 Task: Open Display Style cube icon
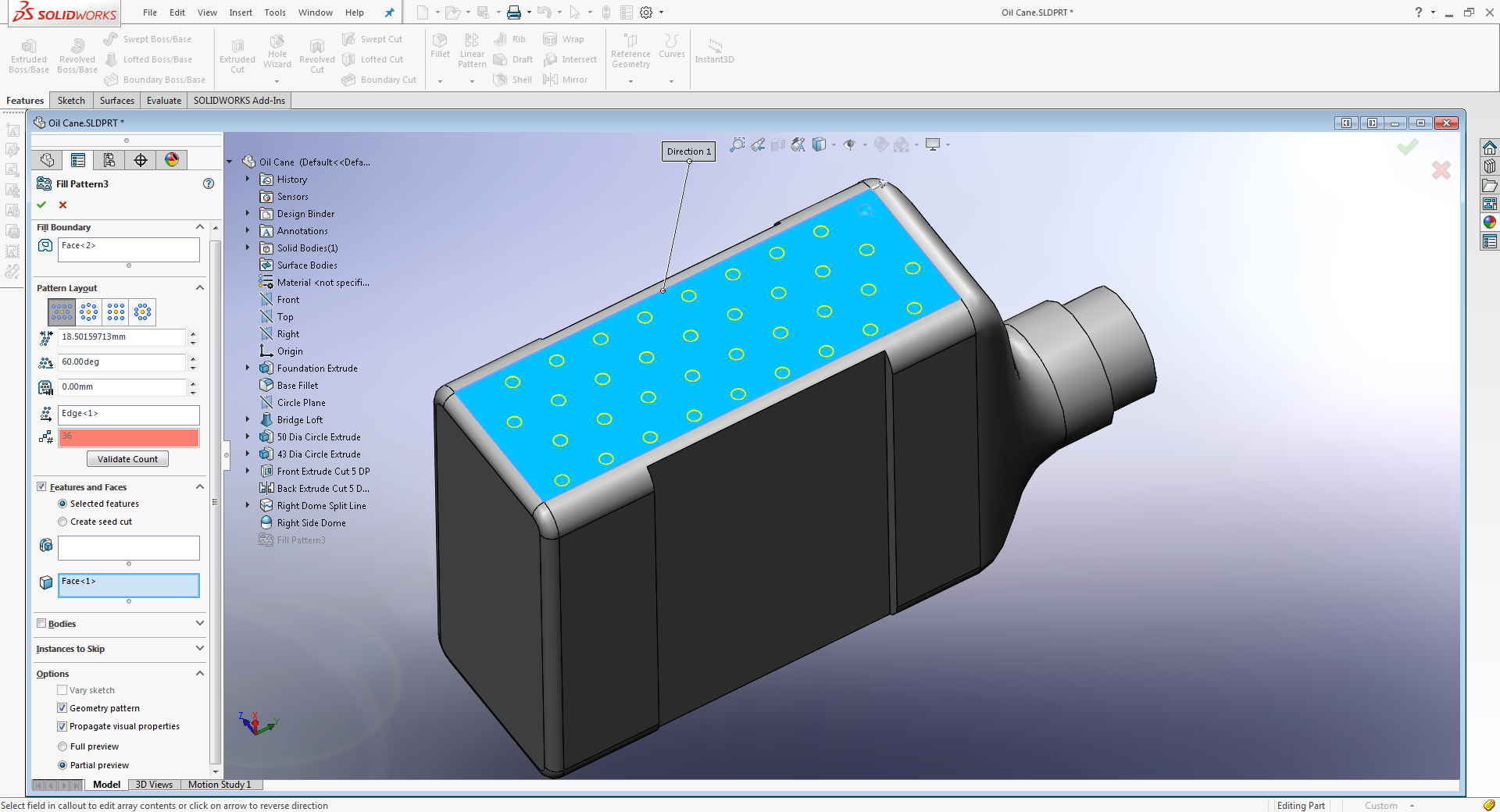820,144
